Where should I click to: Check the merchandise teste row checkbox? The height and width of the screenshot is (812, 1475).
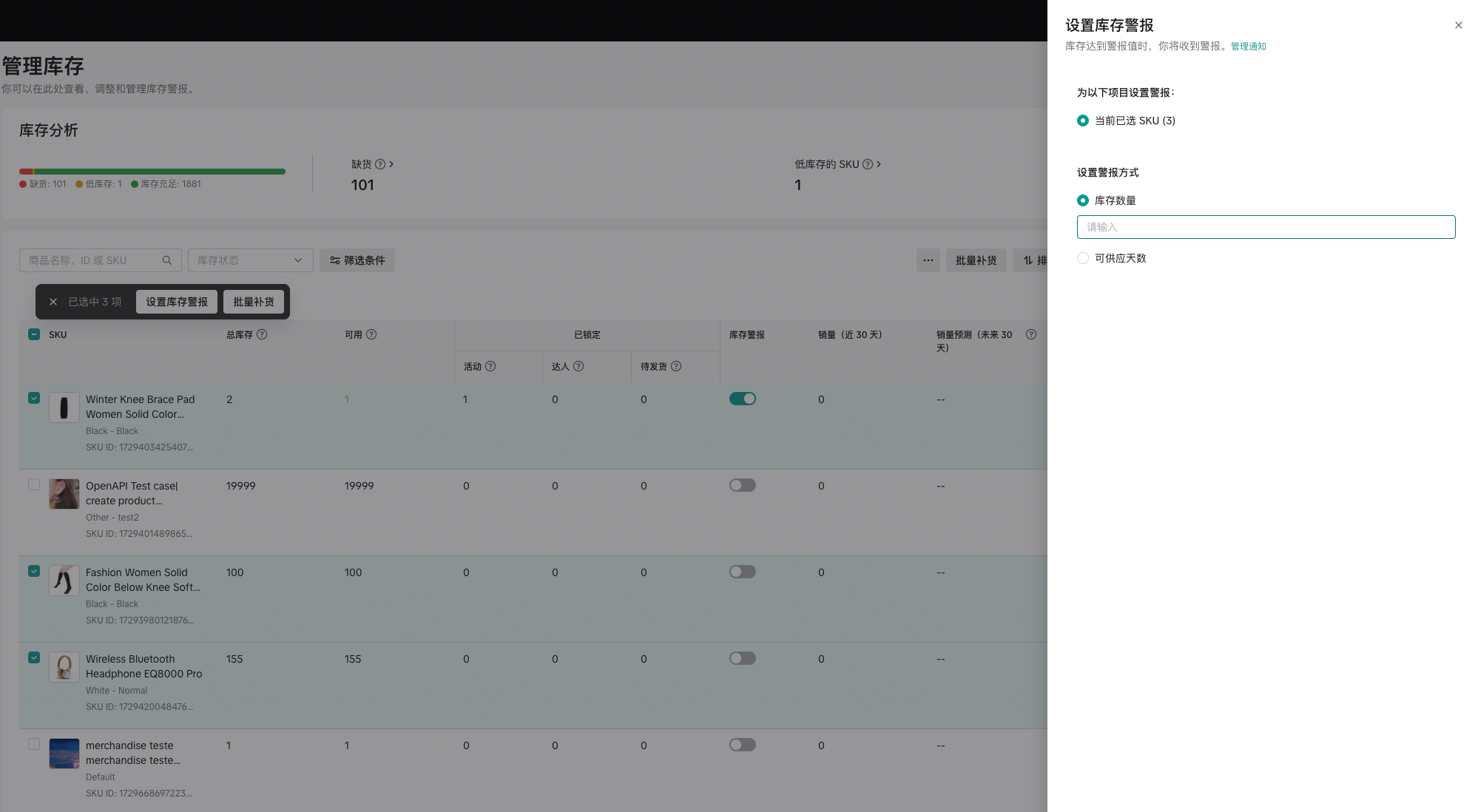[34, 744]
